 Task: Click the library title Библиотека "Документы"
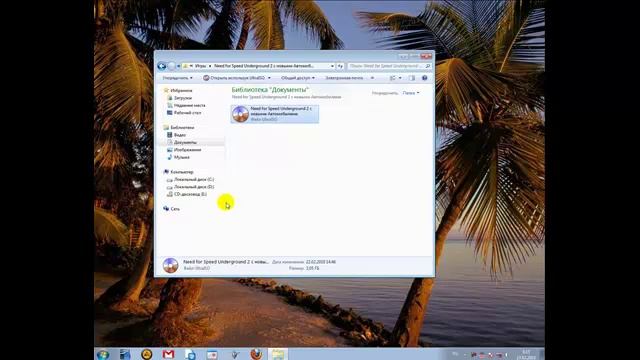click(270, 90)
